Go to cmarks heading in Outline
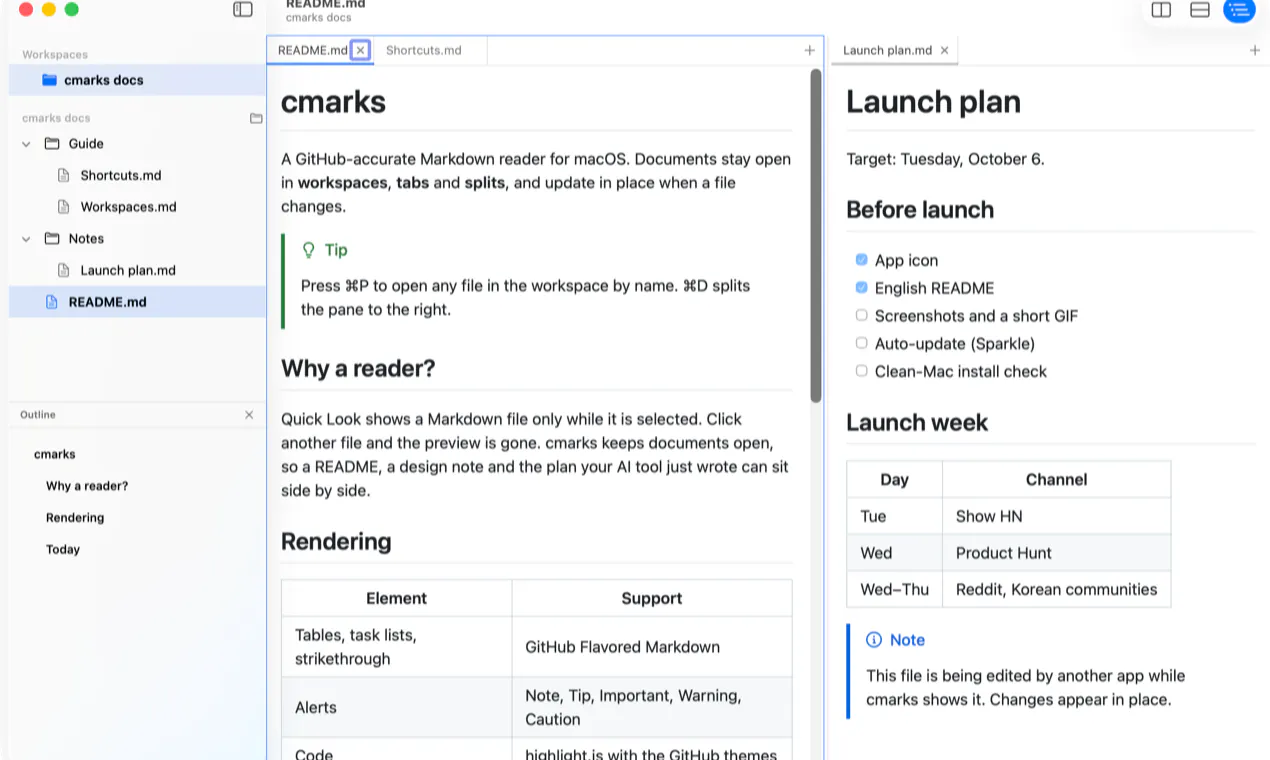 click(x=55, y=454)
